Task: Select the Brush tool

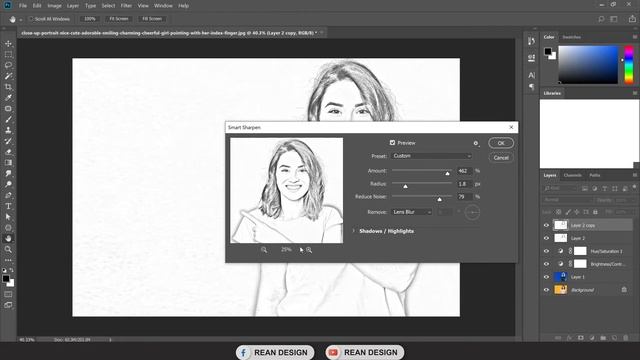Action: click(8, 120)
